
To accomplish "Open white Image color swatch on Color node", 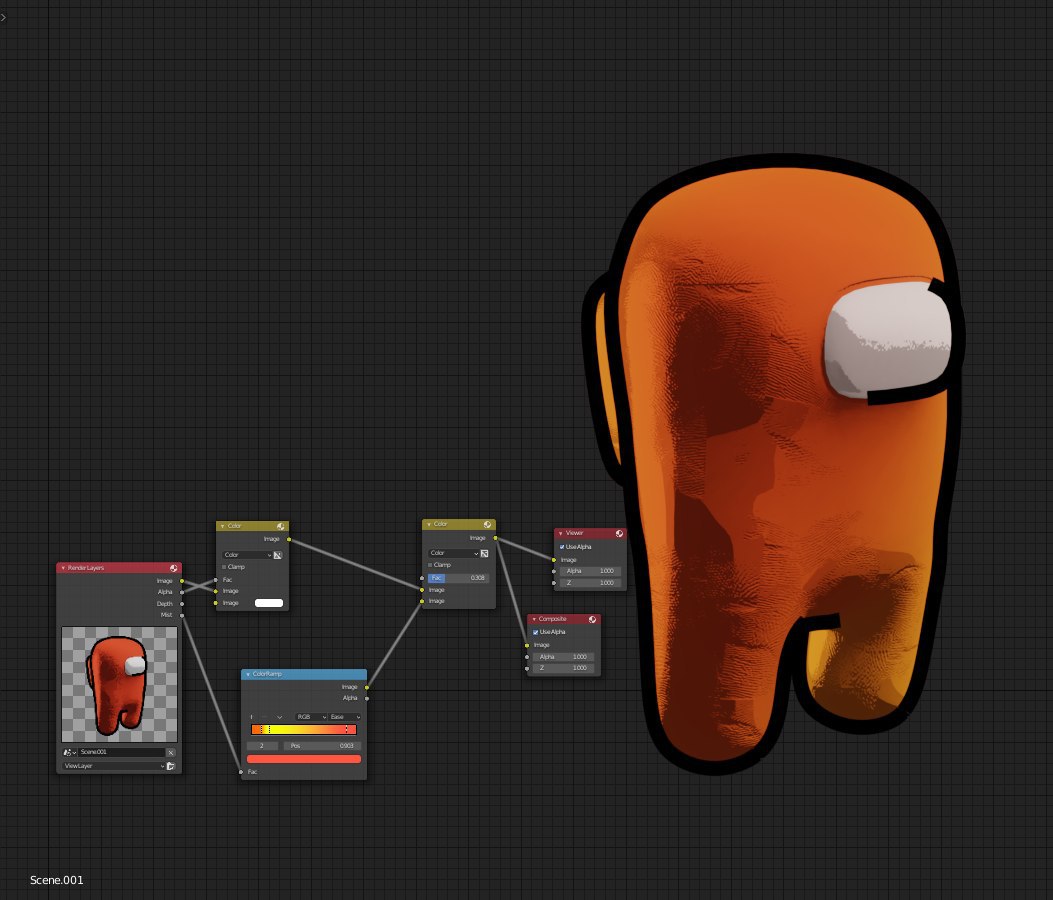I will [269, 603].
